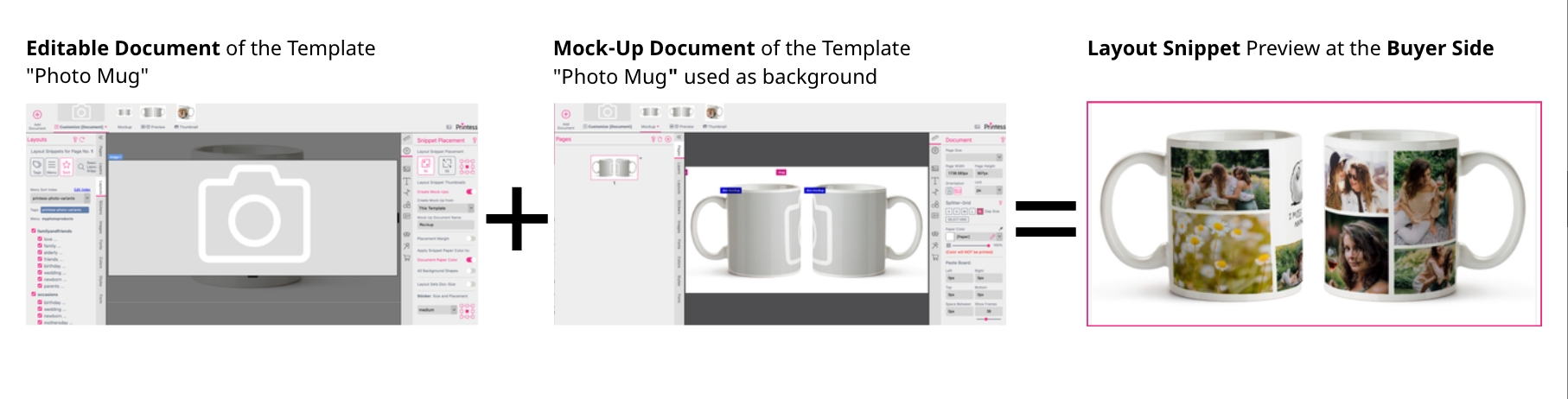Viewport: 1568px width, 399px height.
Task: Open the Unit dropdown showing px
Action: pyautogui.click(x=988, y=190)
